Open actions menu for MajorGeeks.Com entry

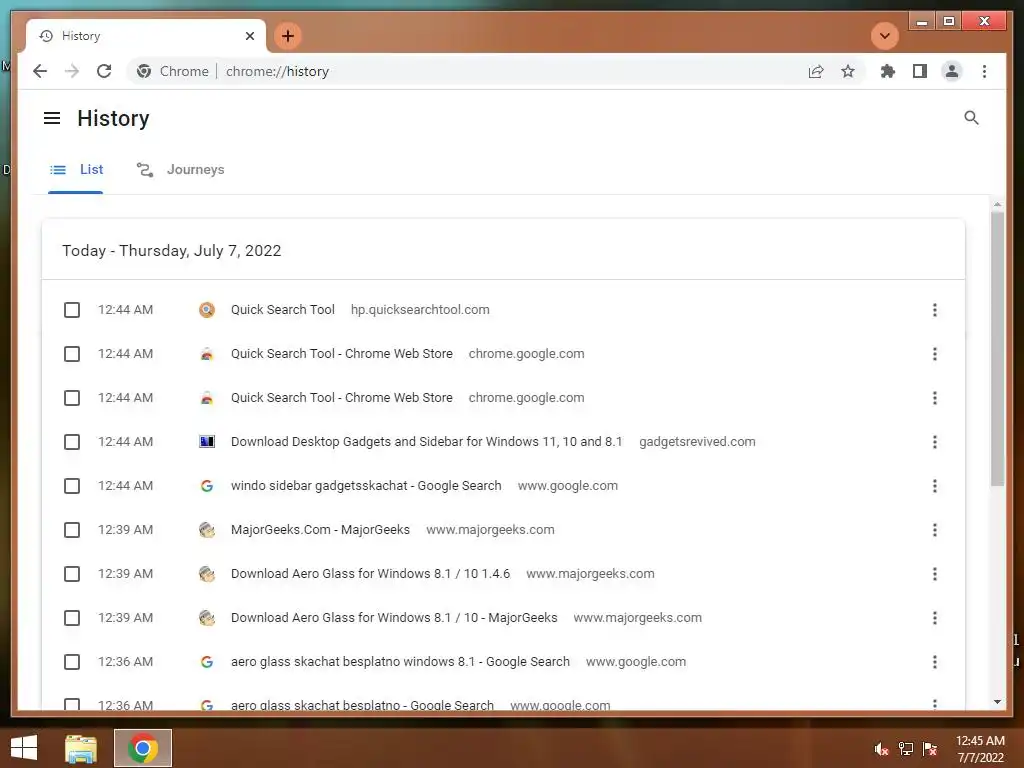[x=935, y=530]
